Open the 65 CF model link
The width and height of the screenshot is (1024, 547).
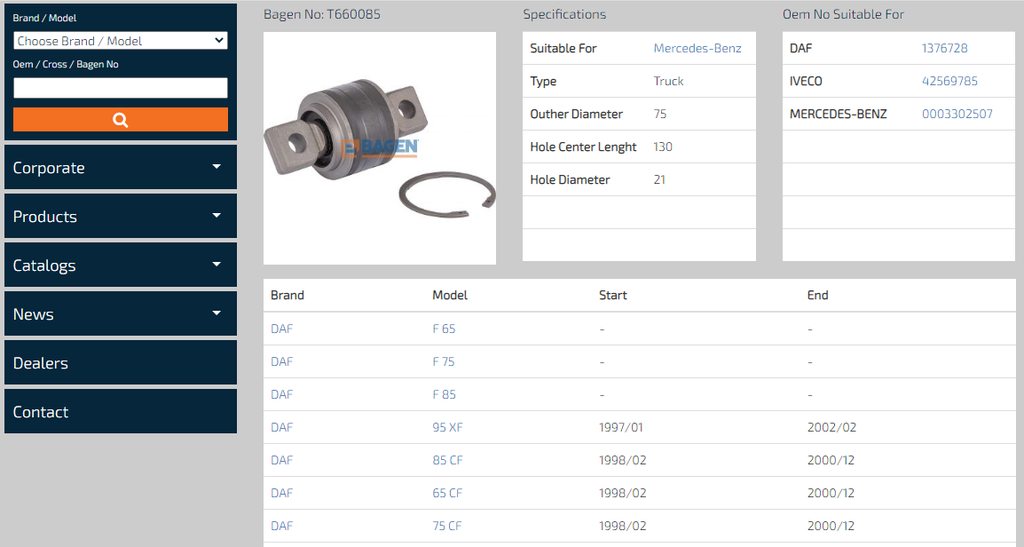point(447,493)
